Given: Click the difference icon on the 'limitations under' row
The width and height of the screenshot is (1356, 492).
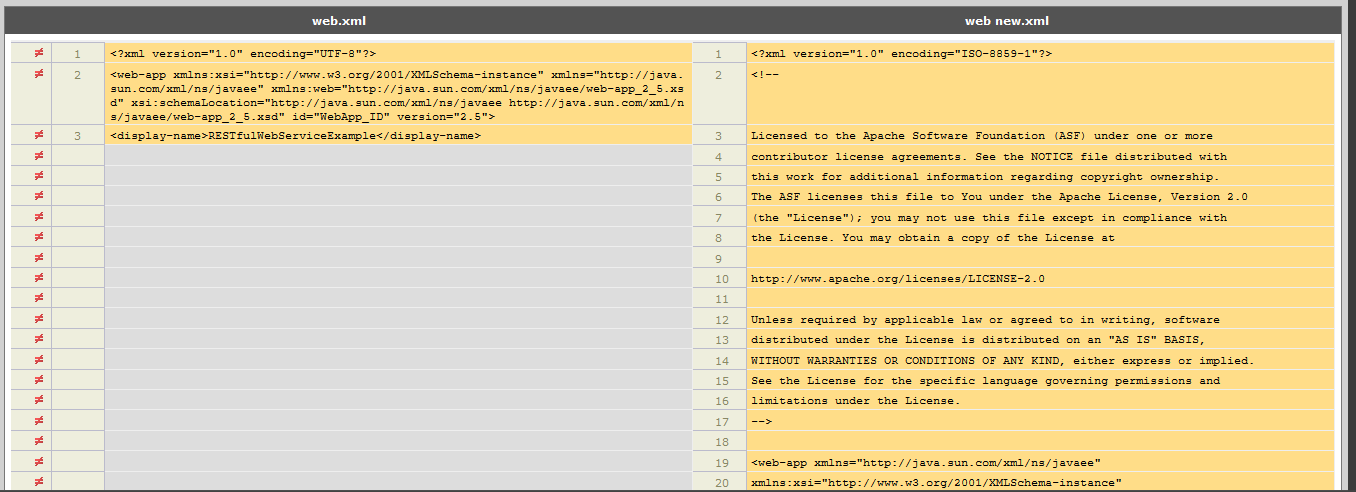Looking at the screenshot, I should tap(39, 400).
